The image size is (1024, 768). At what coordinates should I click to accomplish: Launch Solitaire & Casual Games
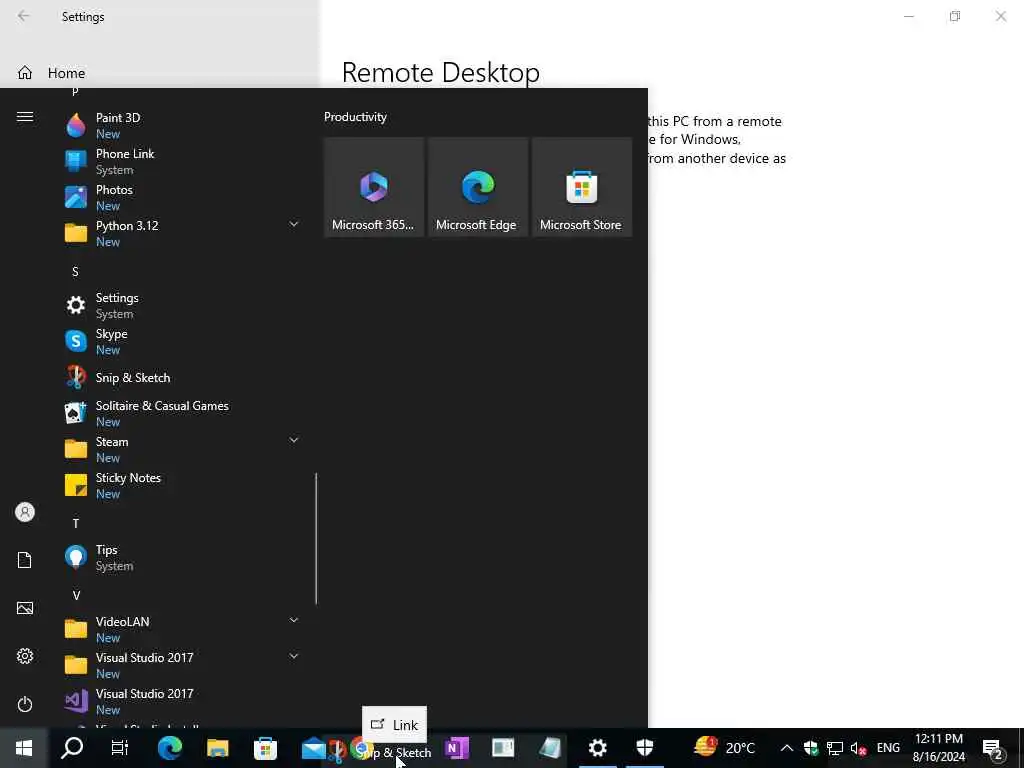click(181, 413)
